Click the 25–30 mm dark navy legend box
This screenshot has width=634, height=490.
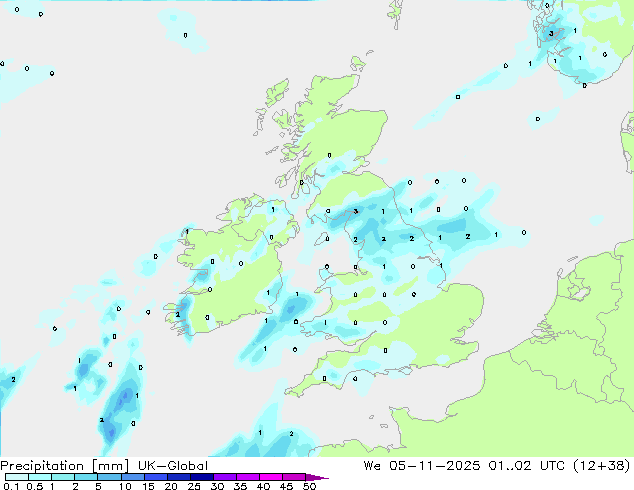[x=202, y=477]
